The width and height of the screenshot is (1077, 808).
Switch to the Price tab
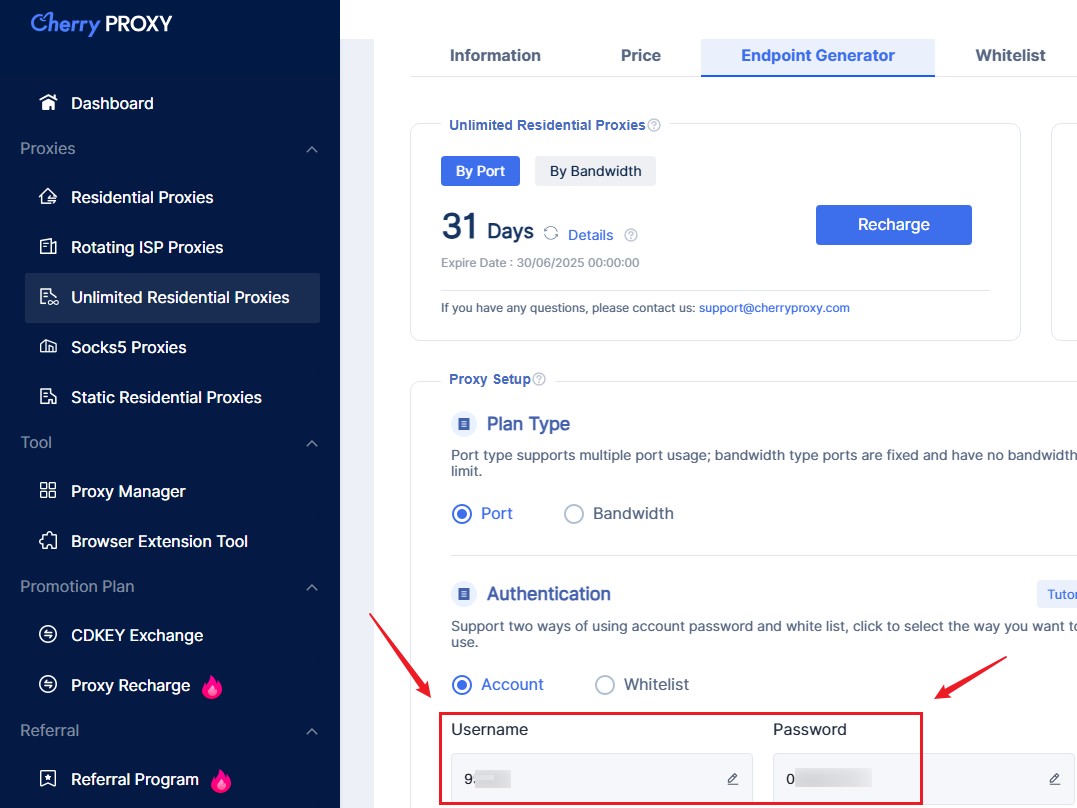click(641, 56)
